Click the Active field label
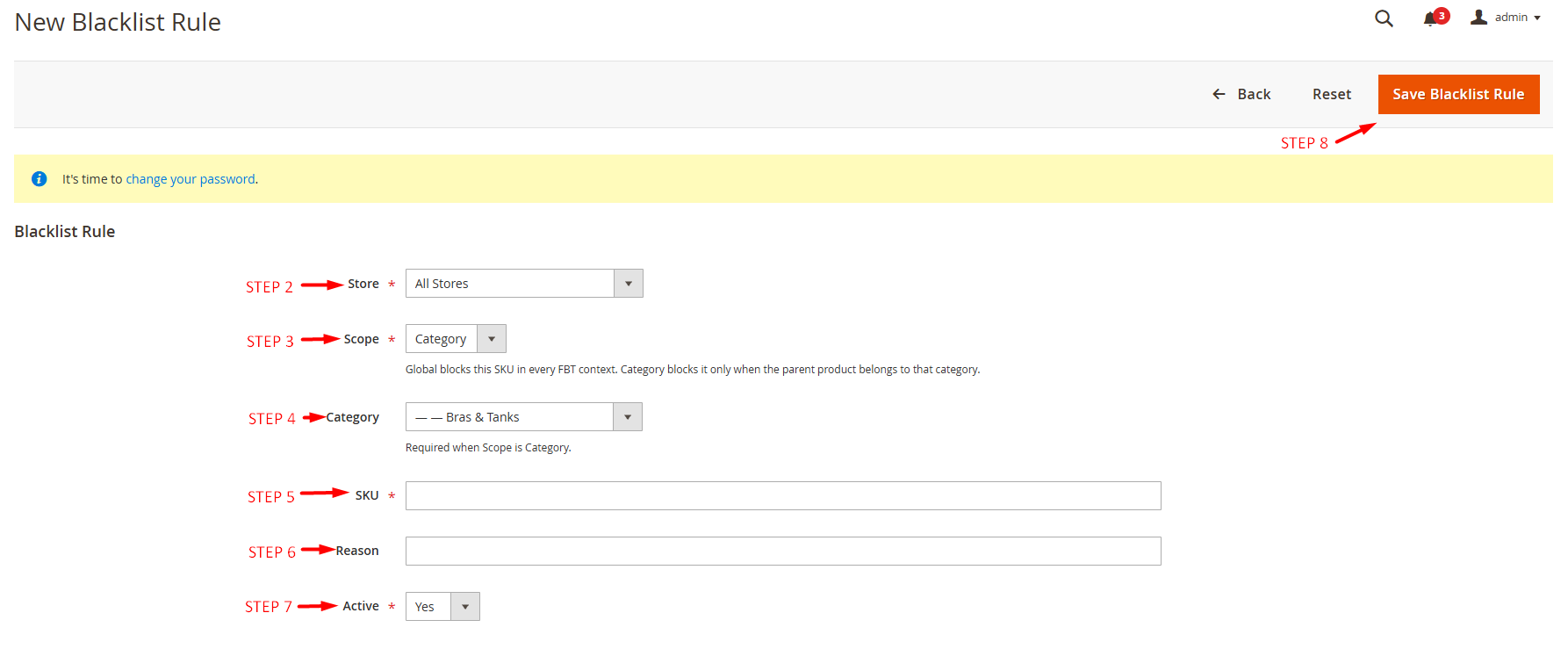Screen dimensions: 1568x649 coord(361,606)
